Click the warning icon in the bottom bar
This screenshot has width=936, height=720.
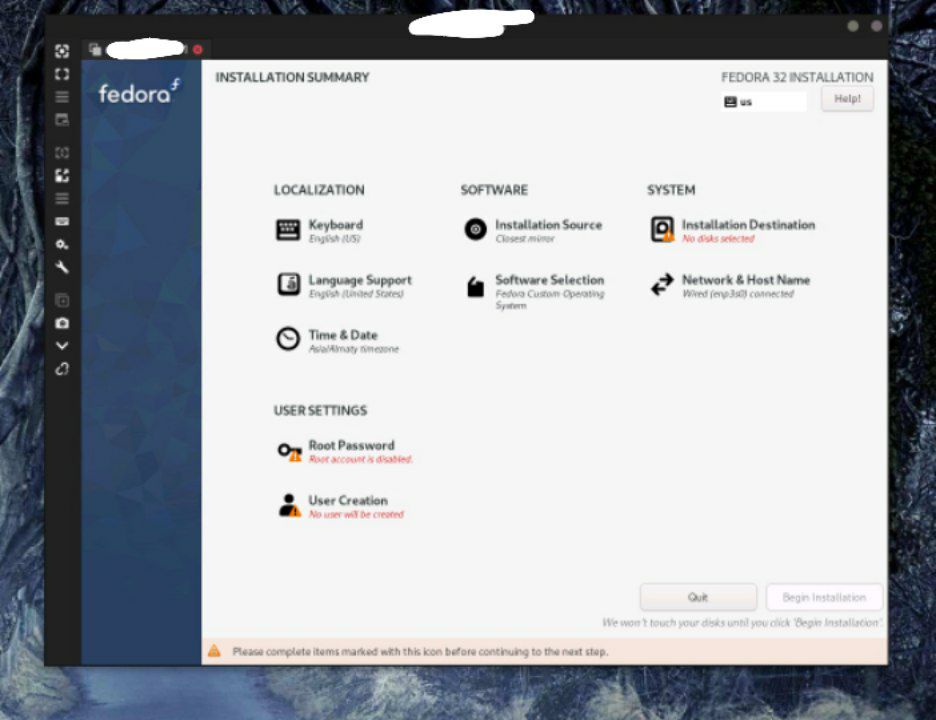pyautogui.click(x=214, y=651)
